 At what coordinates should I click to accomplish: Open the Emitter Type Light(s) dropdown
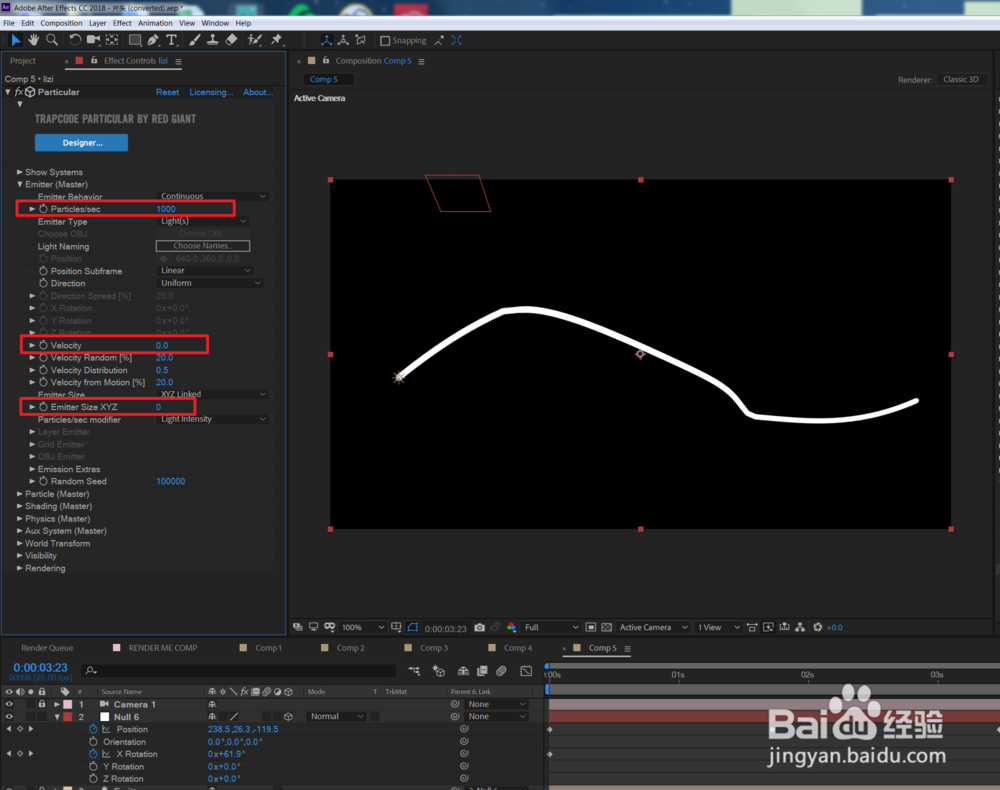point(202,221)
